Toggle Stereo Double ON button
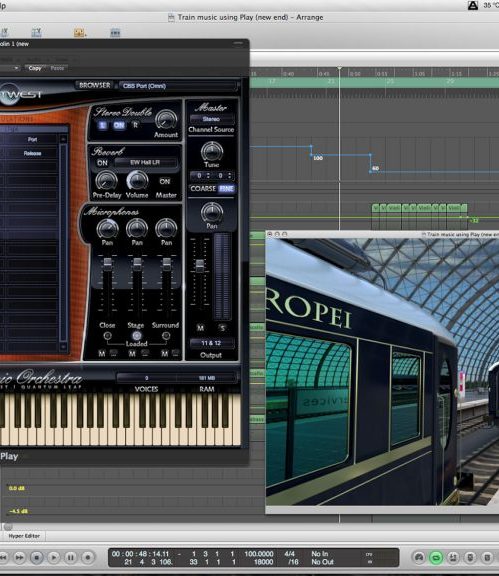Screen dimensions: 499x576 [119, 125]
